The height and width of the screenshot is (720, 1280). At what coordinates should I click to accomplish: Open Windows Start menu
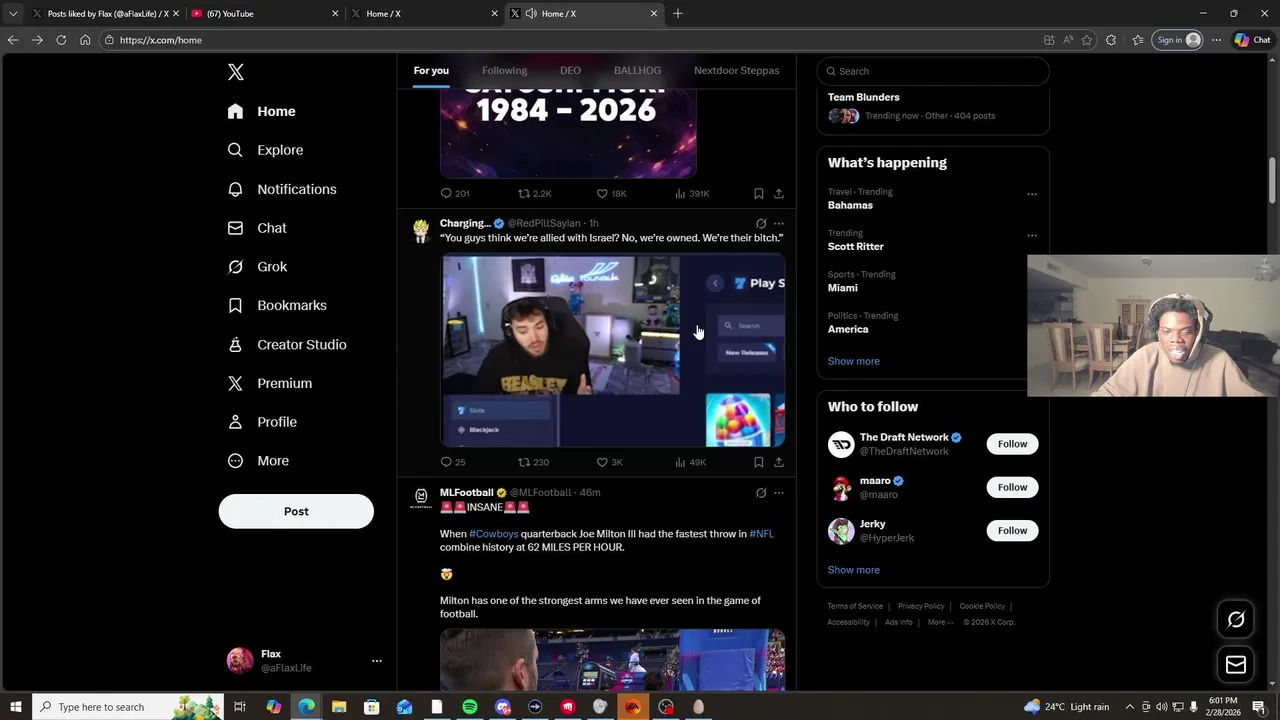point(16,707)
